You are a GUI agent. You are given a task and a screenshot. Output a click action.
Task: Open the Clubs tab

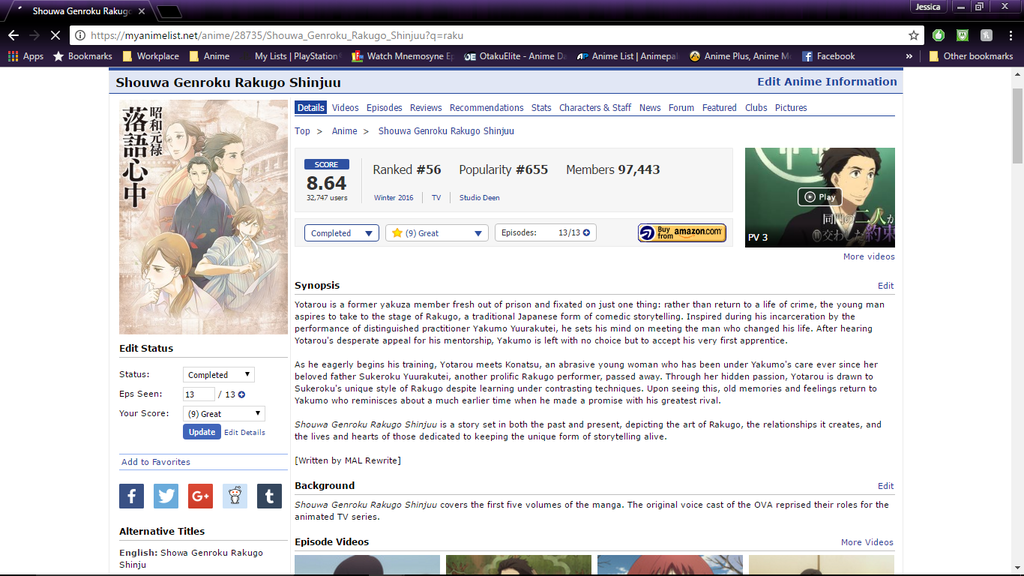756,108
